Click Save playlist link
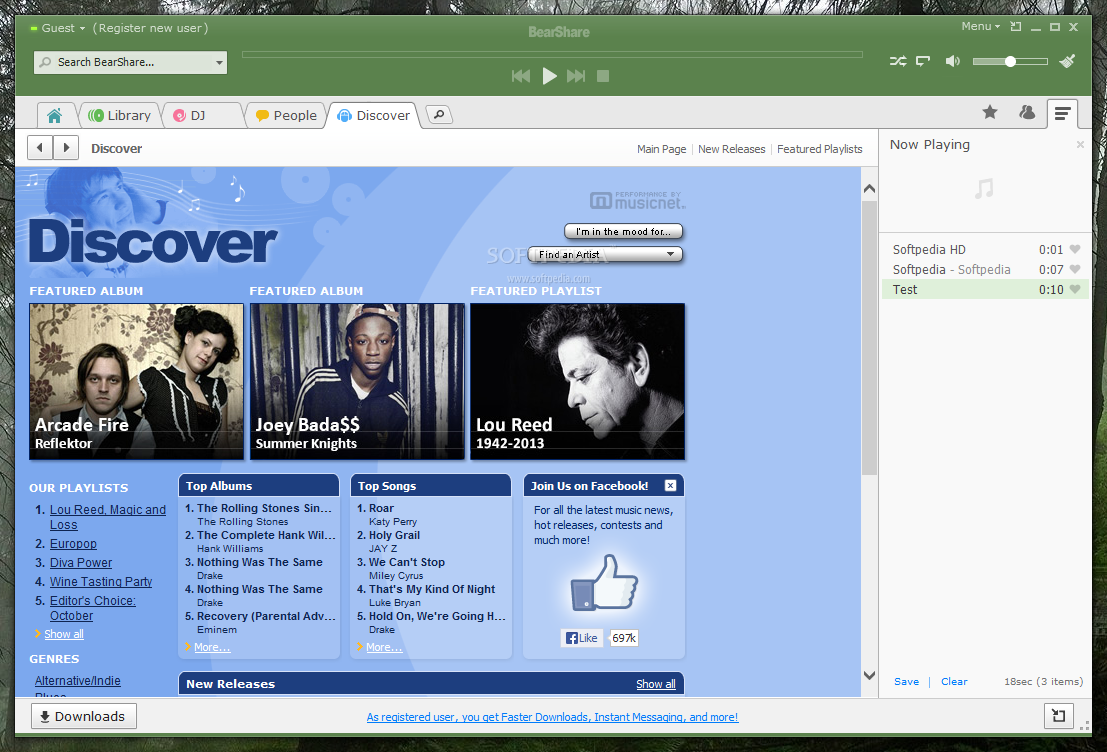Image resolution: width=1107 pixels, height=752 pixels. click(x=906, y=681)
